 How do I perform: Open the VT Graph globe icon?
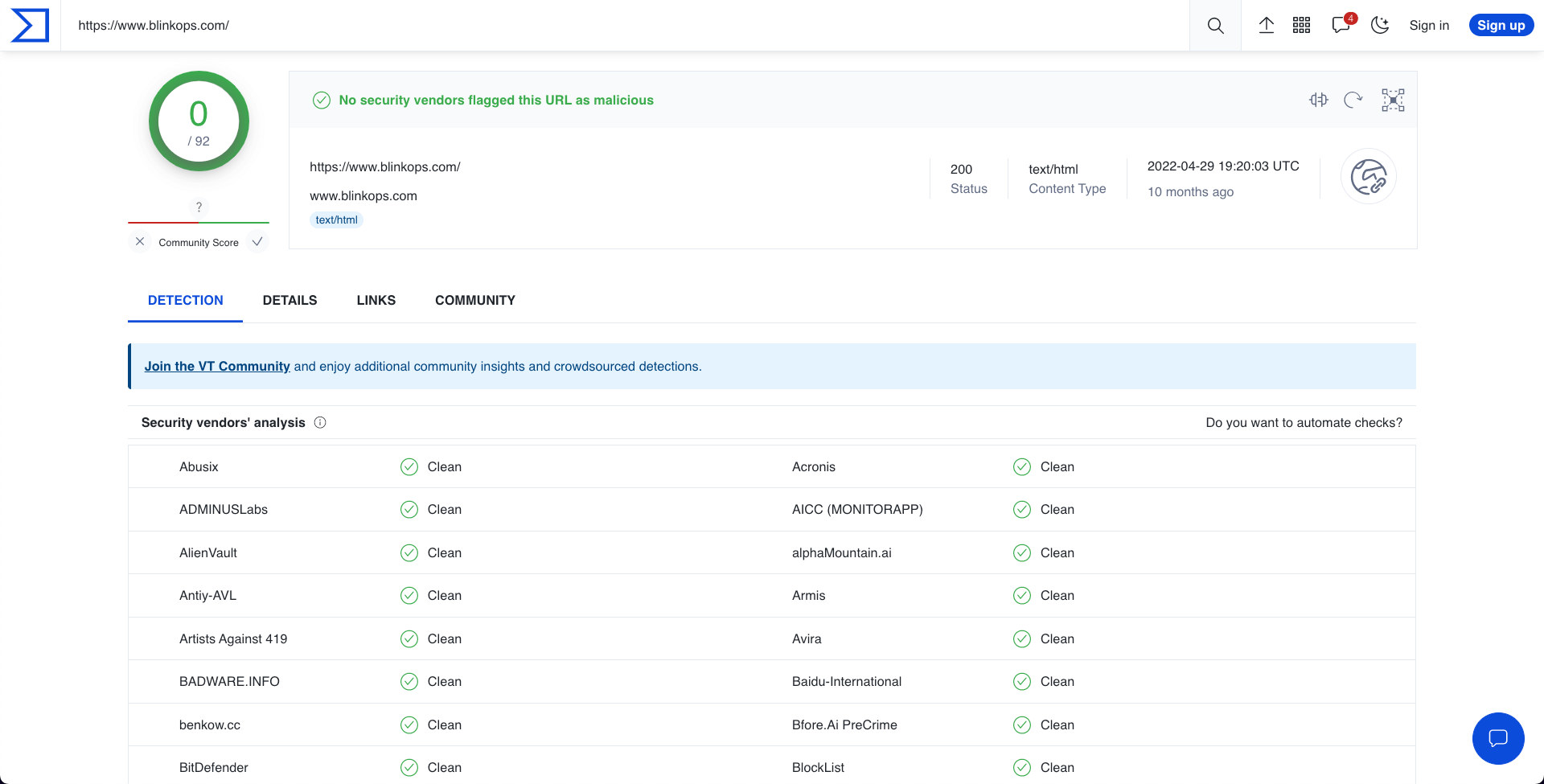[x=1368, y=176]
